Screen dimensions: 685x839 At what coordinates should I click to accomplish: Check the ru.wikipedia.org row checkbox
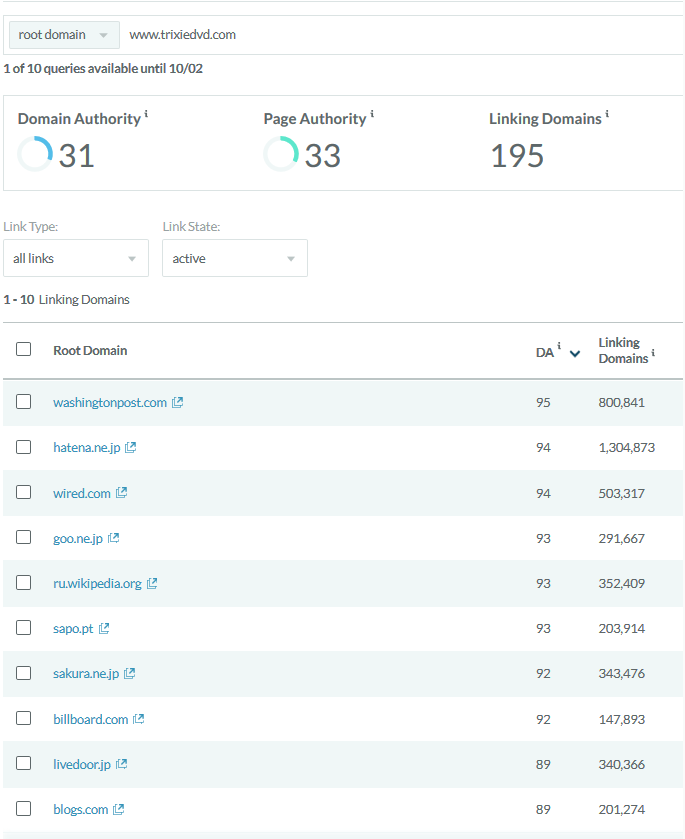coord(24,582)
